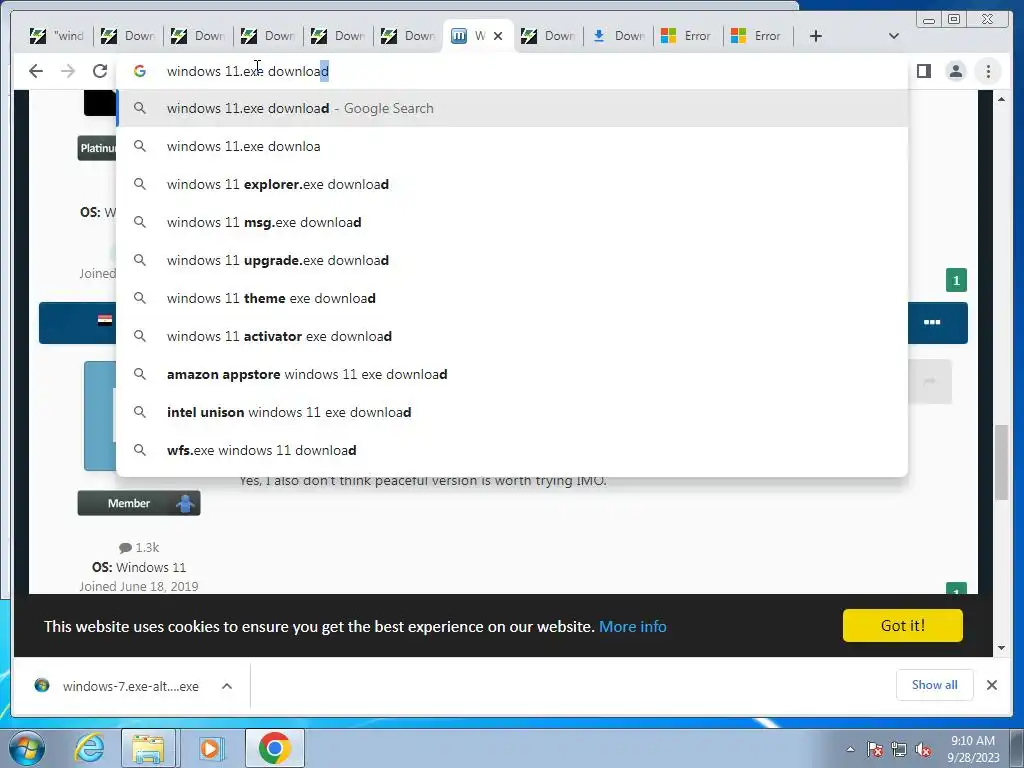The image size is (1024, 768).
Task: Open the Windows Start menu
Action: [x=26, y=748]
